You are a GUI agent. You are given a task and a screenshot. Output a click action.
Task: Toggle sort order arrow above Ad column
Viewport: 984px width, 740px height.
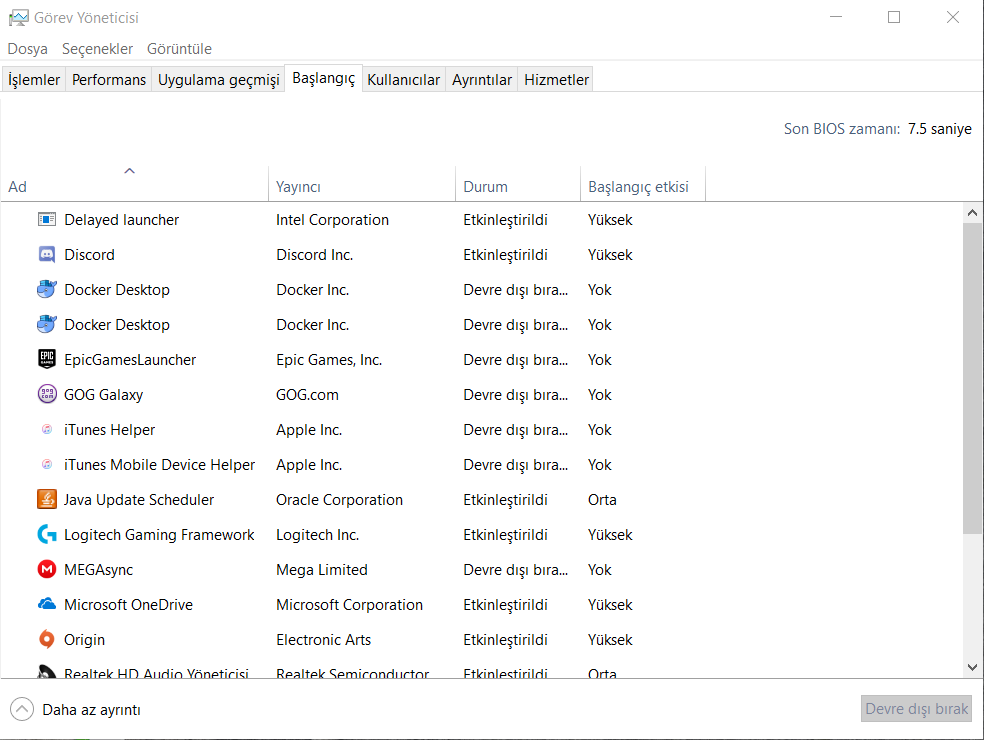point(130,171)
